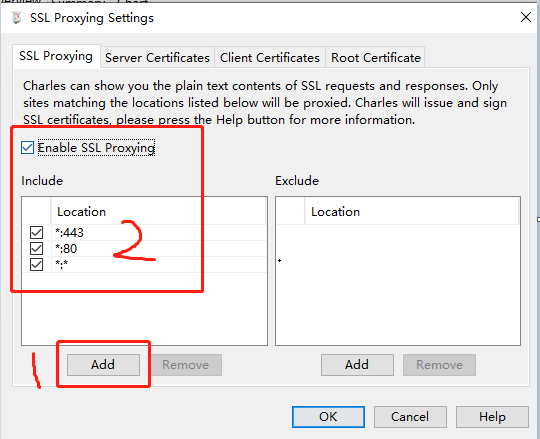Select the *:443 row in the Include list
The image size is (540, 439).
click(144, 232)
